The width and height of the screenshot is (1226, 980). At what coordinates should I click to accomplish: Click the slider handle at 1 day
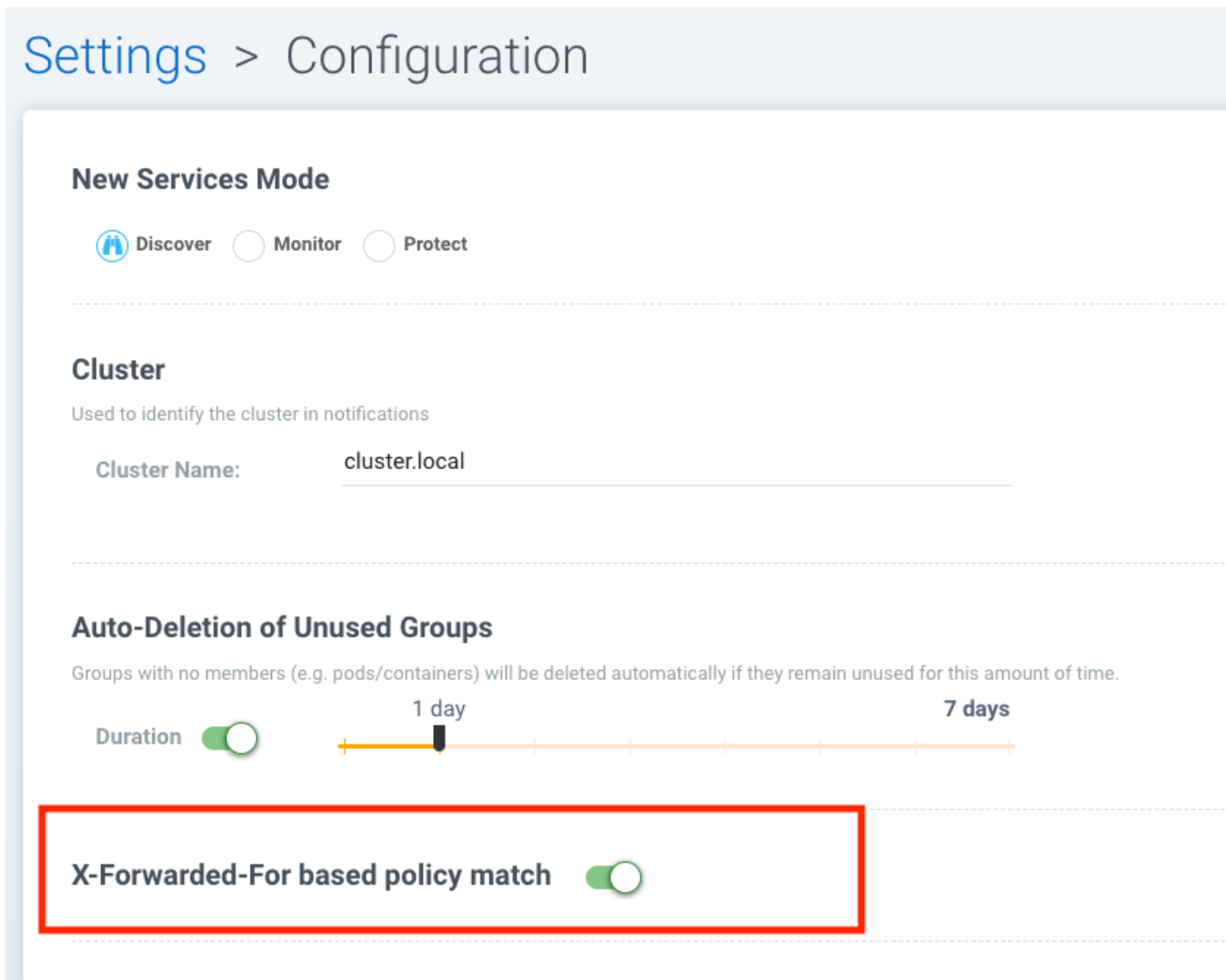[439, 739]
